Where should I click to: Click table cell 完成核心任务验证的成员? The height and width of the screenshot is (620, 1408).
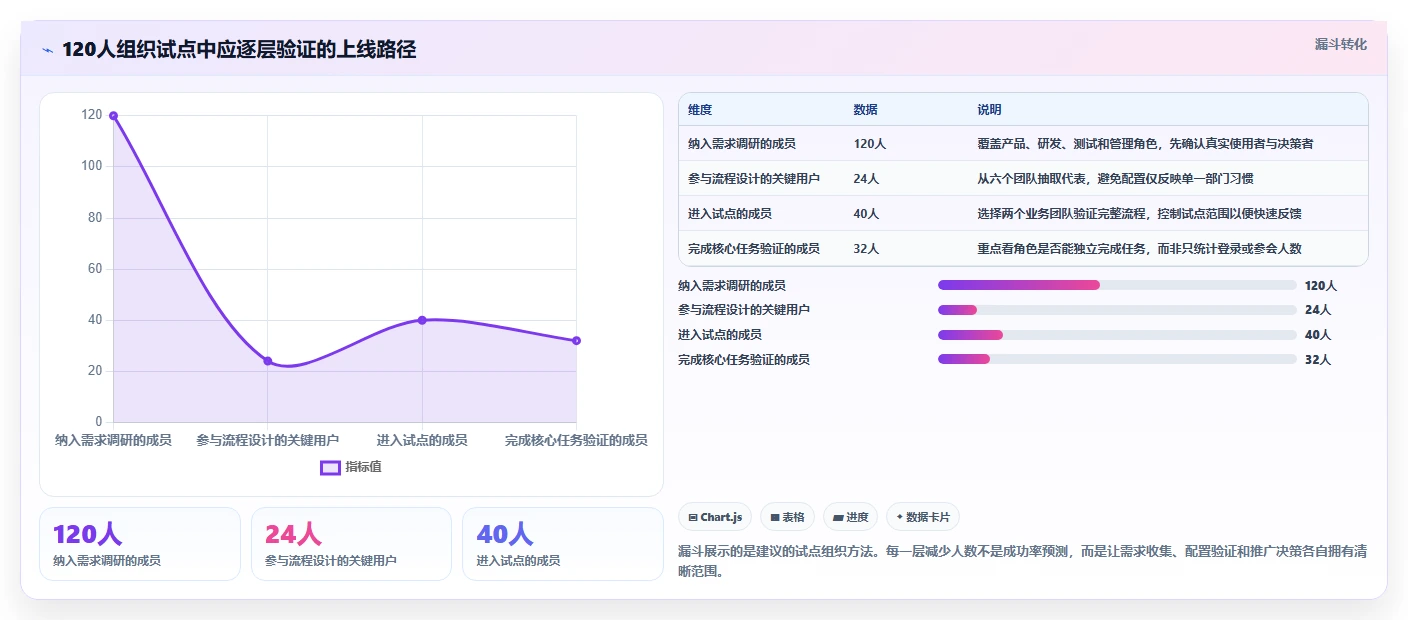[754, 249]
